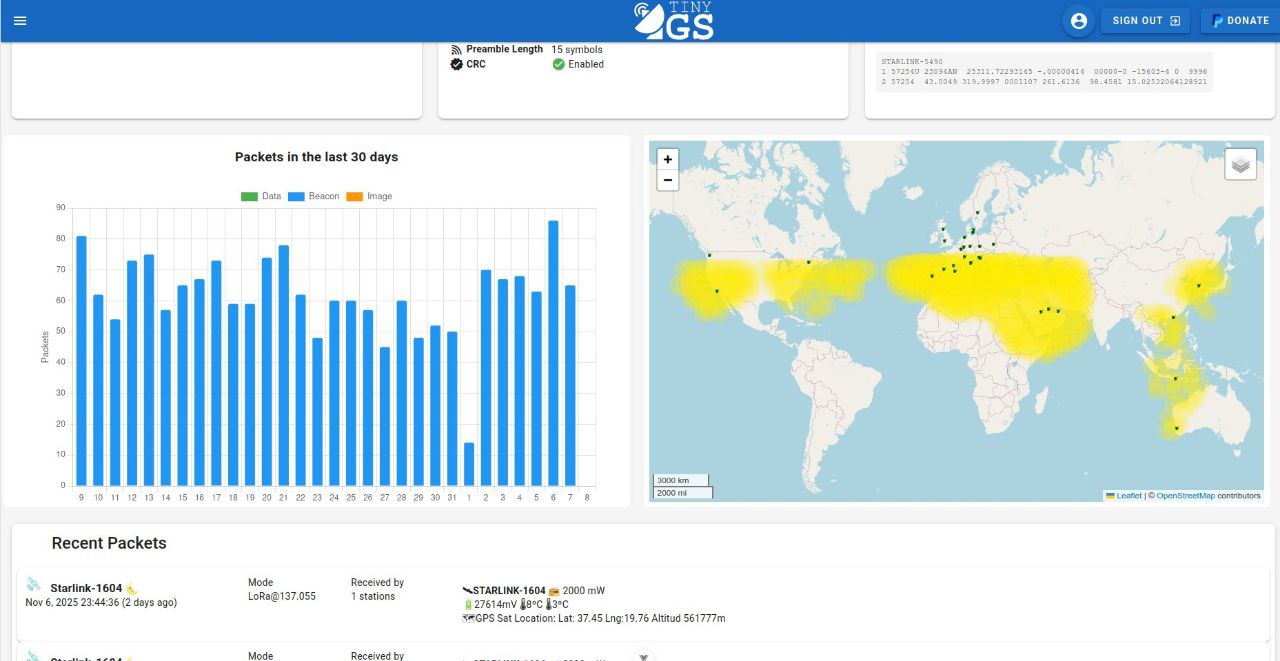Click the thermometer icon beside 3°C
Screen dimensions: 1280x661
(548, 604)
